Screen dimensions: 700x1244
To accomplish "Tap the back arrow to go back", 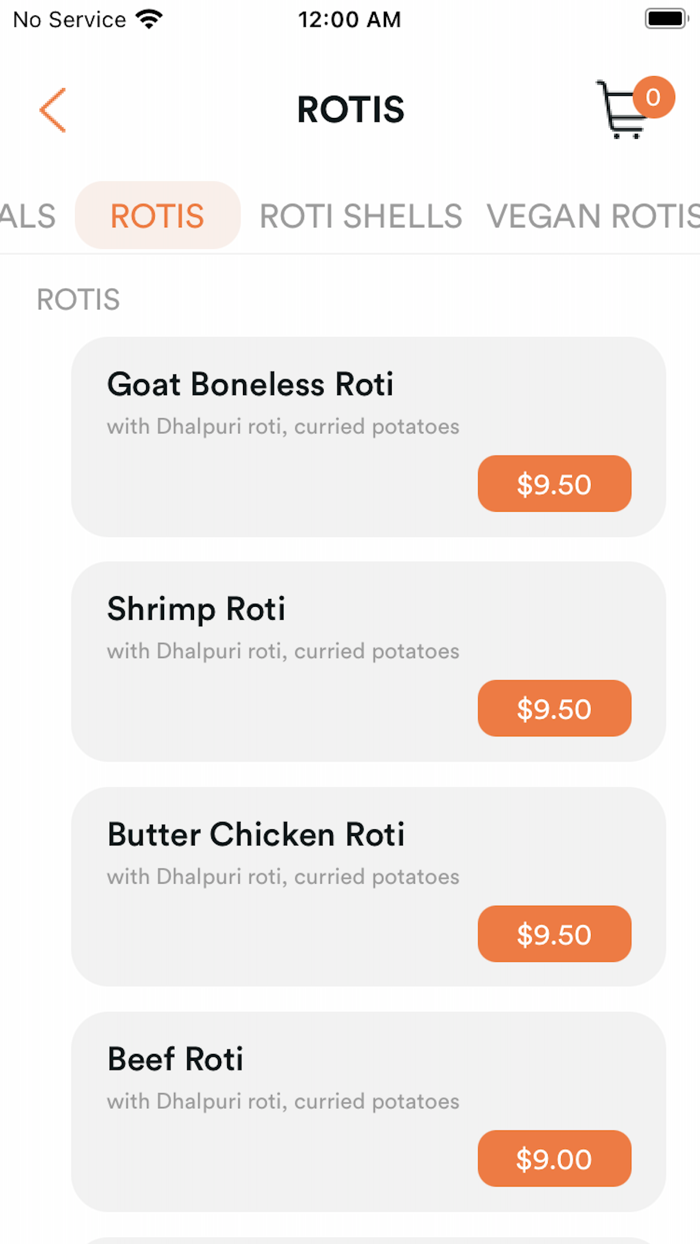I will (52, 110).
